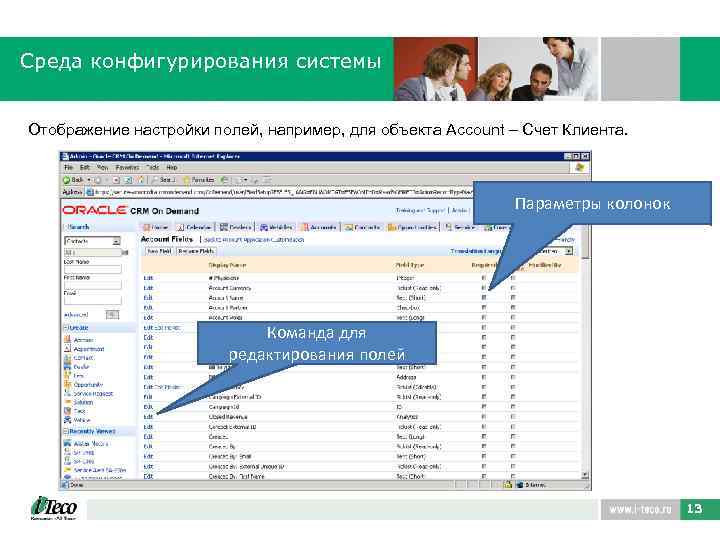Click the Account icon in Create section

[x=68, y=339]
